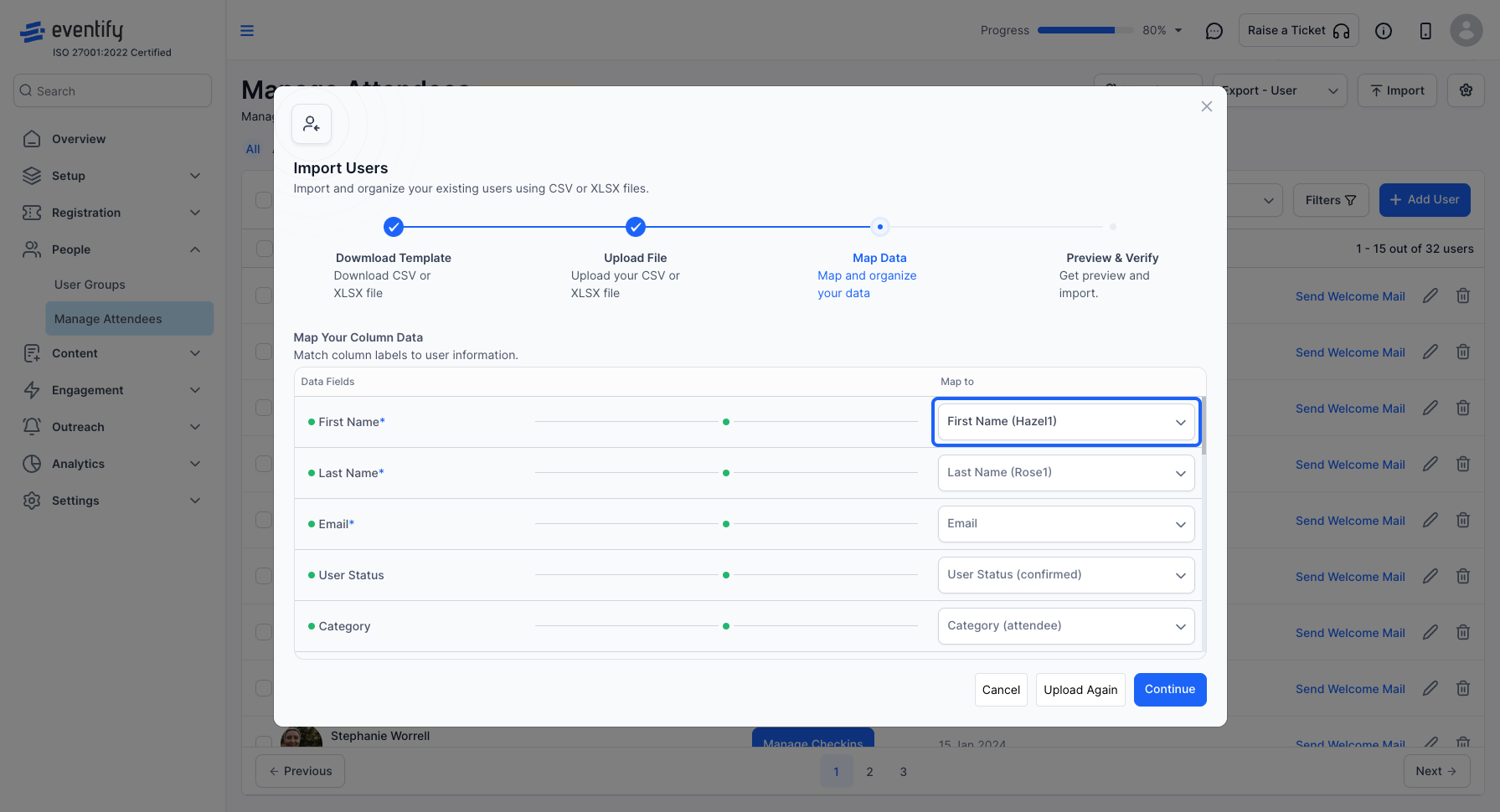Click the completed Upload File step marker
The image size is (1500, 812).
pos(636,227)
